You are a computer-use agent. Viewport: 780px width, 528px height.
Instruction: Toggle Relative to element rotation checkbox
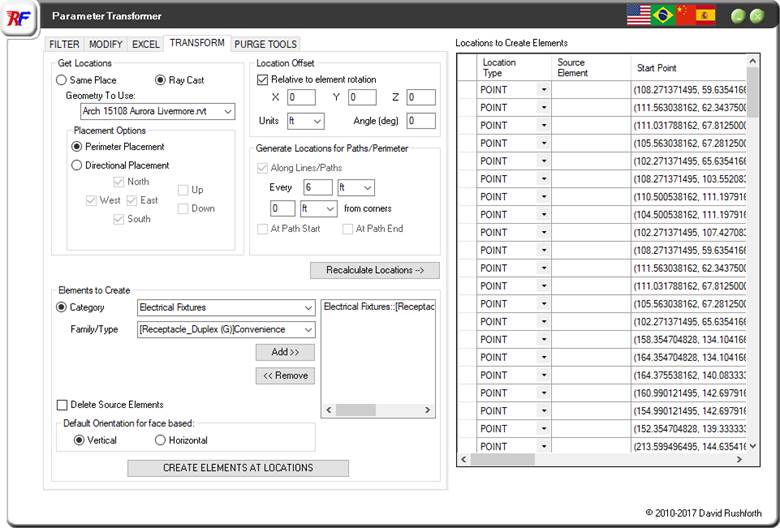[x=263, y=79]
